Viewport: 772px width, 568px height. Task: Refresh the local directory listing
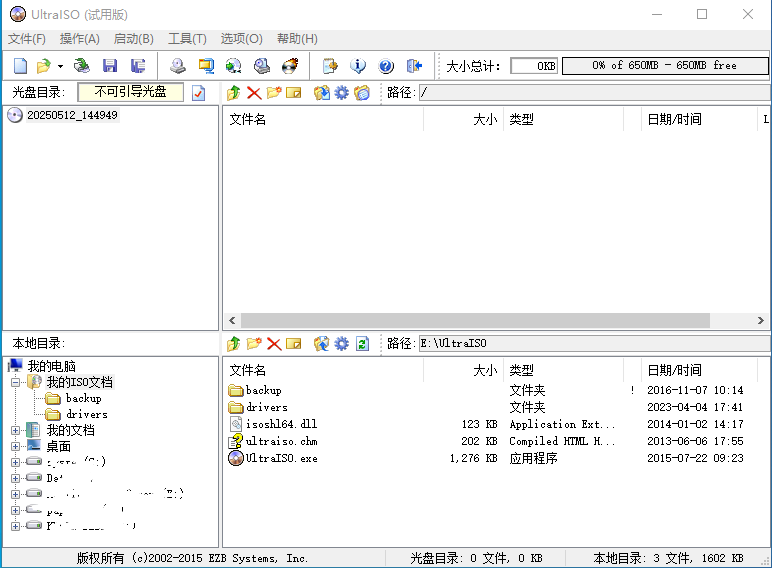[x=362, y=344]
